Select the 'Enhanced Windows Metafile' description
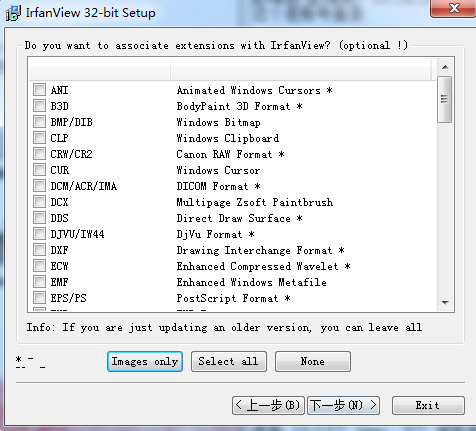Screen dimensions: 476x431 pyautogui.click(x=252, y=282)
